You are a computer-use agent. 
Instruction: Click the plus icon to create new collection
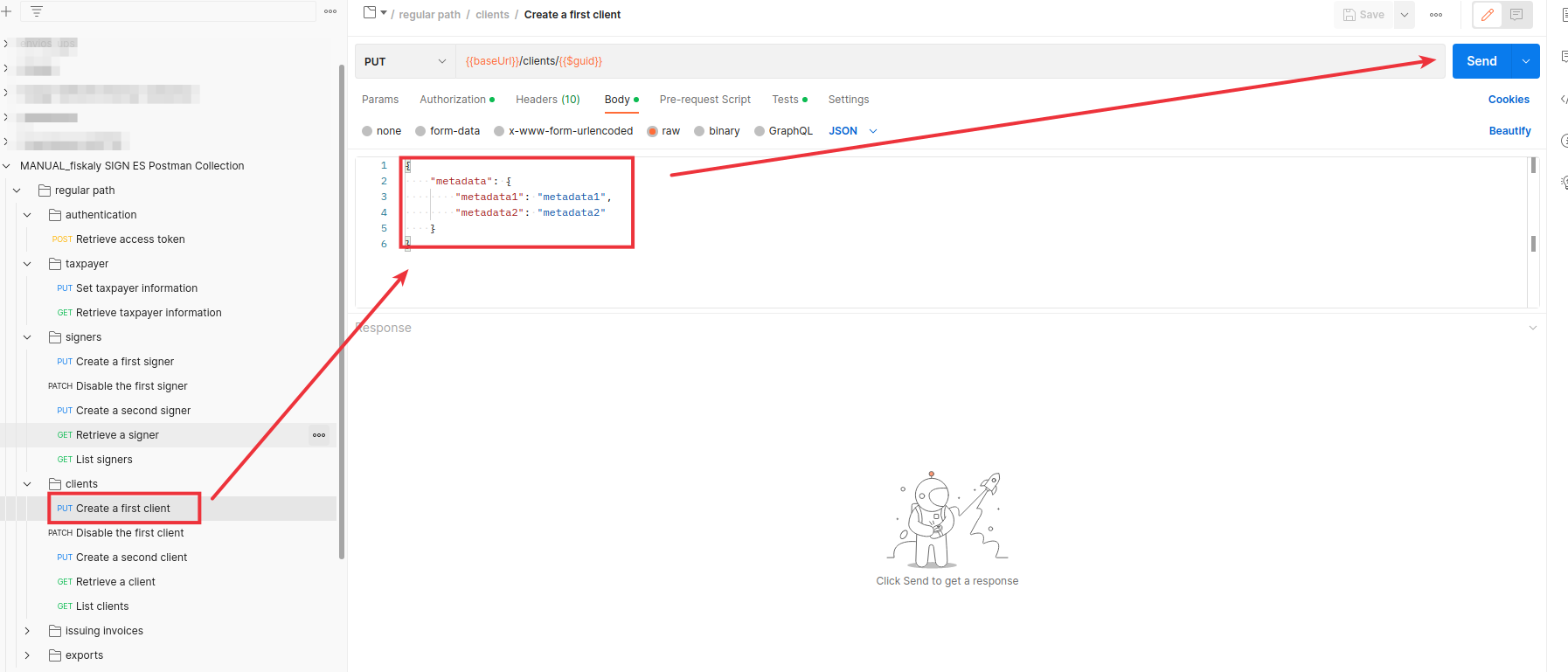[6, 11]
